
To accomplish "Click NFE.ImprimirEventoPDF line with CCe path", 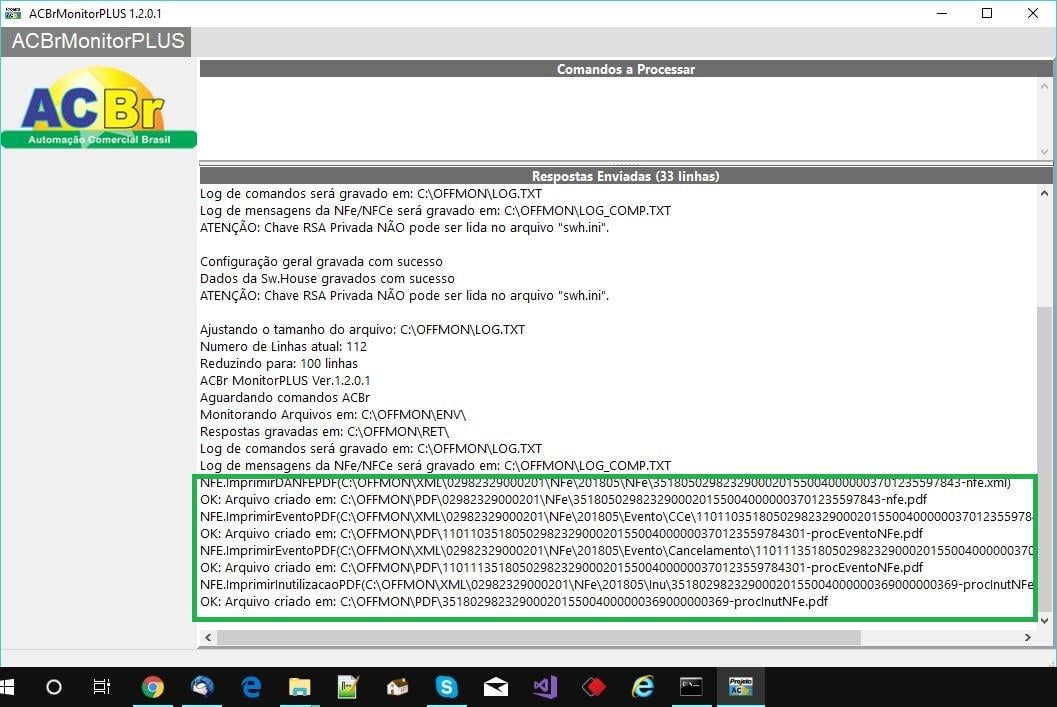I will click(617, 516).
